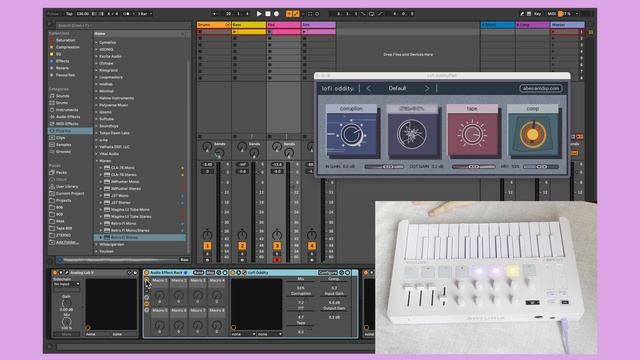640x360 pixels.
Task: Open the User Library place
Action: tap(67, 186)
